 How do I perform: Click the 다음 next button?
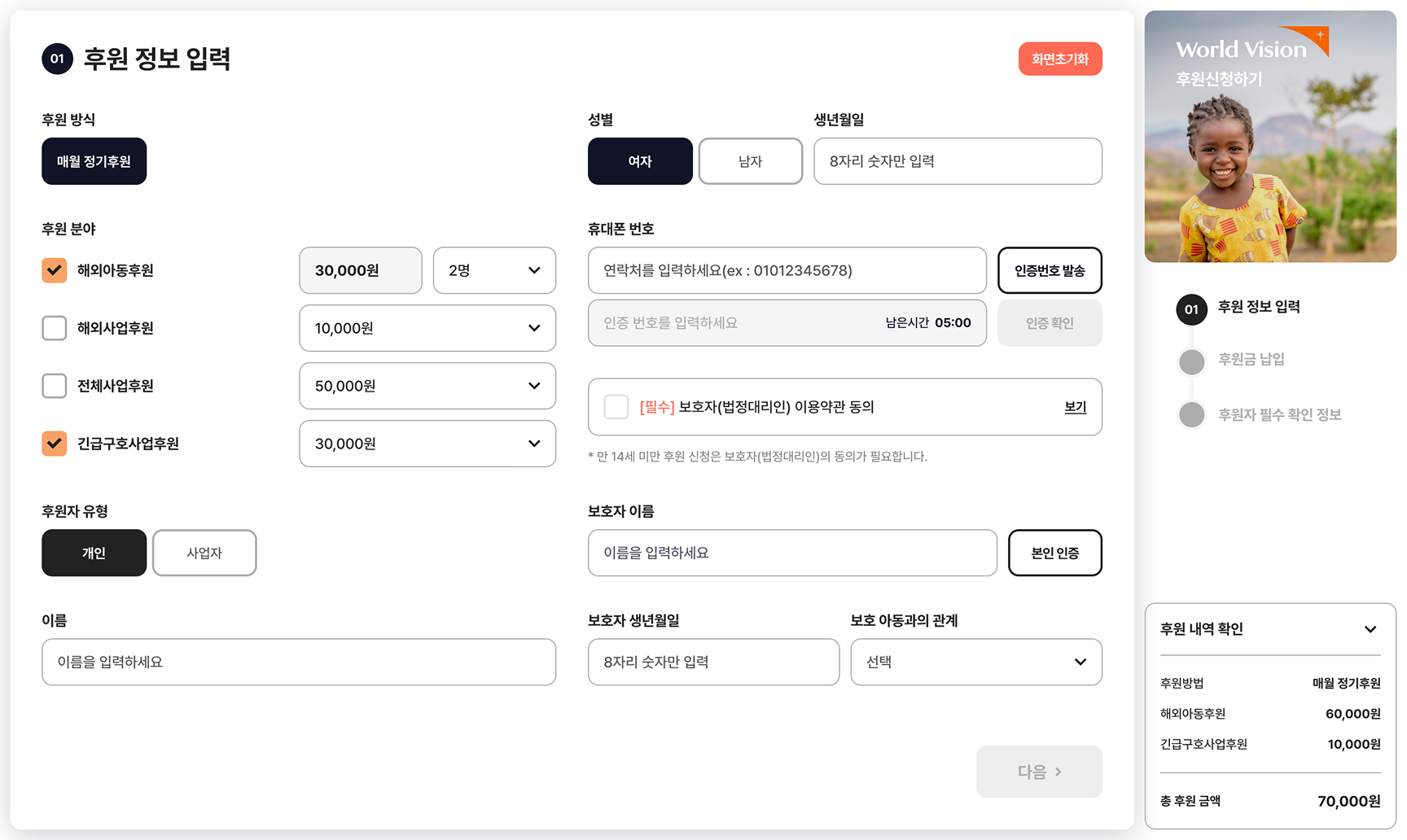pos(1040,772)
